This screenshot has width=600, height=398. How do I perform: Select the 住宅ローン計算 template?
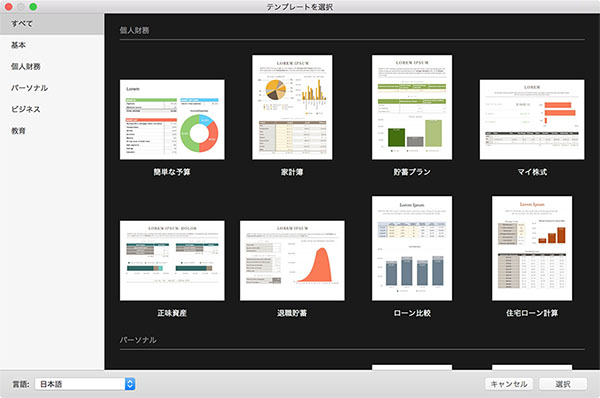coord(532,248)
